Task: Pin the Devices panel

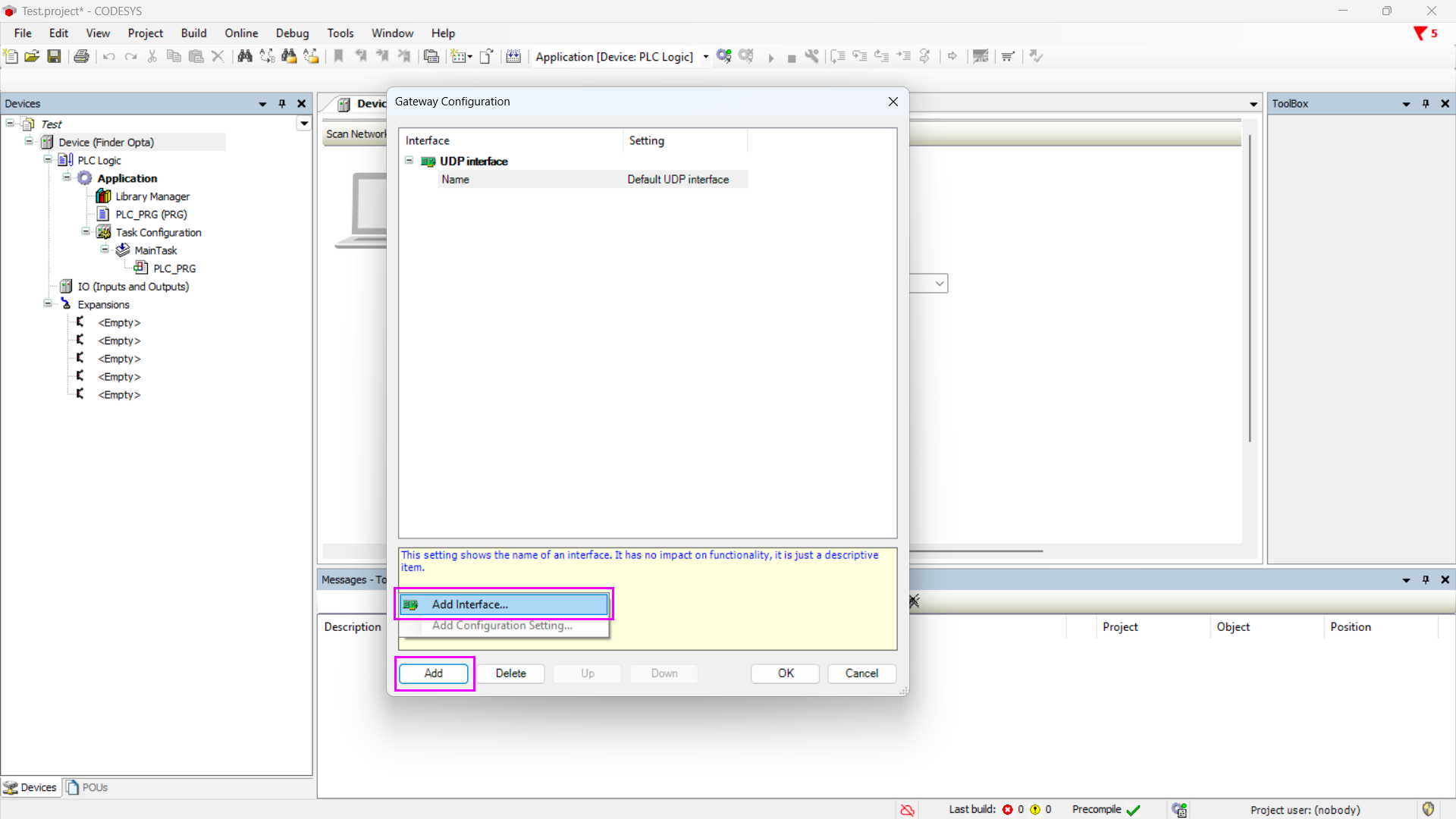Action: tap(282, 104)
